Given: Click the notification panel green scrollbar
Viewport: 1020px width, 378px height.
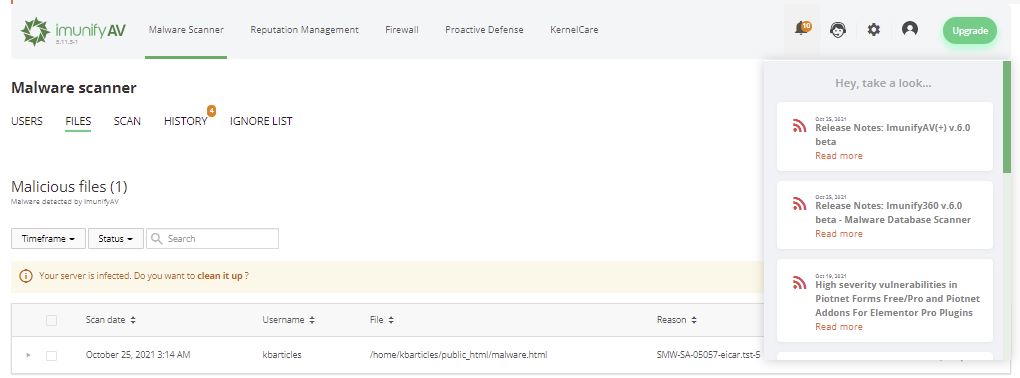Looking at the screenshot, I should [x=1007, y=117].
